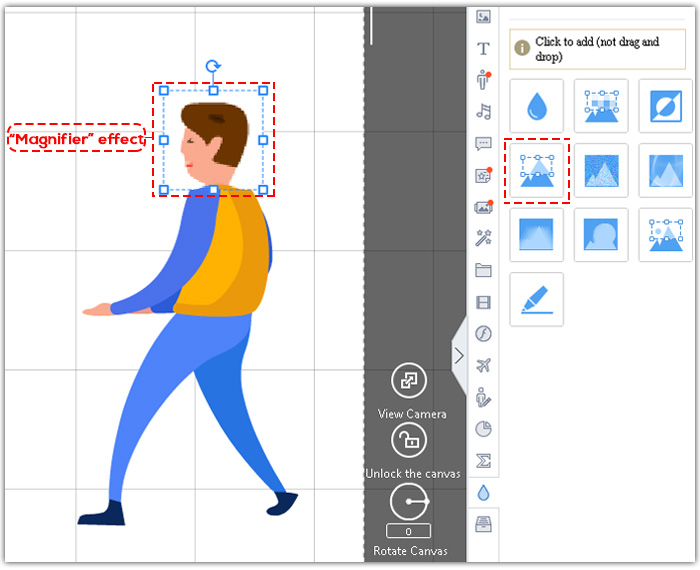Add the mosaic pixelate effect
This screenshot has width=700, height=570.
601,106
